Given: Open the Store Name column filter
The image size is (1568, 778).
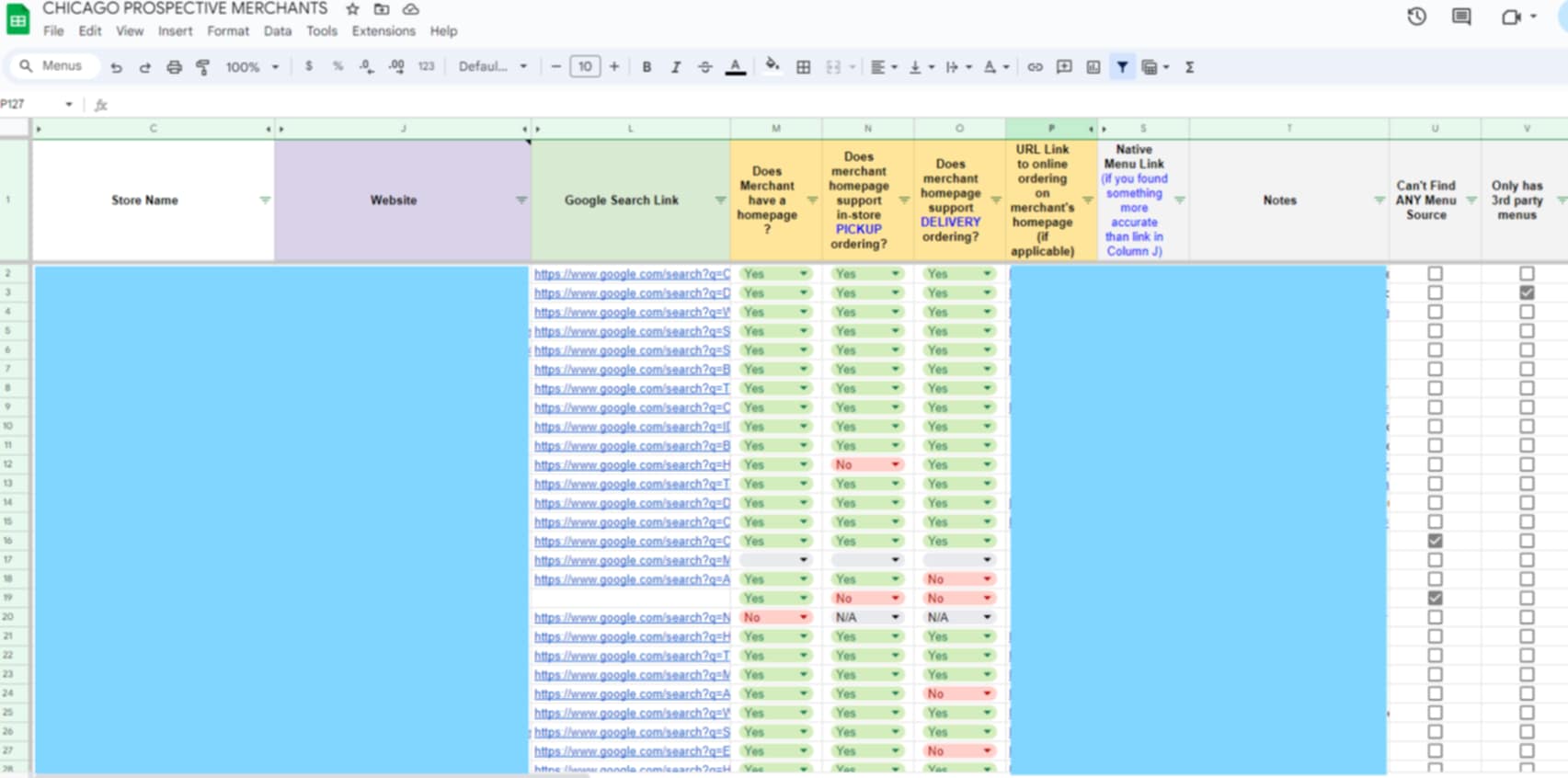Looking at the screenshot, I should tap(265, 200).
